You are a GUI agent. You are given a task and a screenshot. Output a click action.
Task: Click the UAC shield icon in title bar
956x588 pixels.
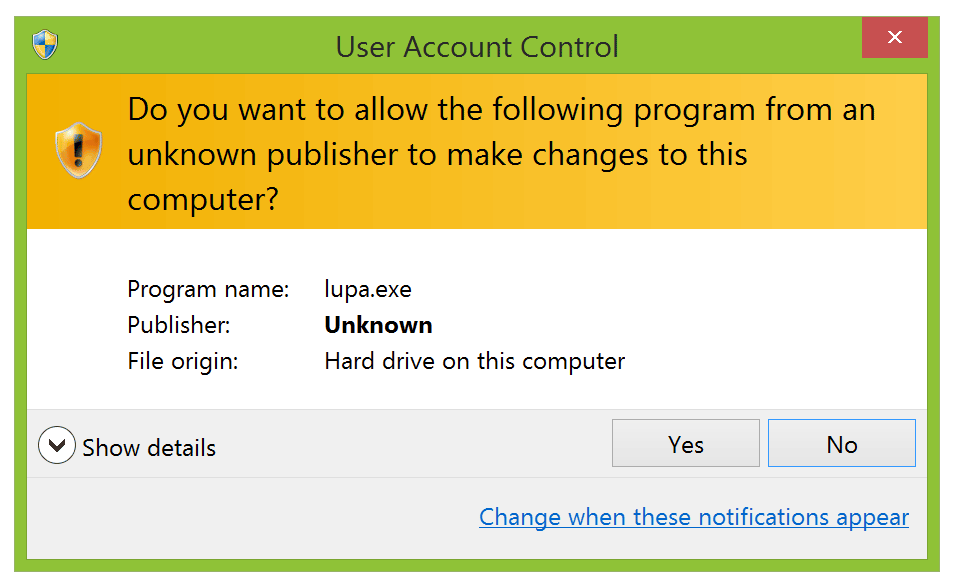pyautogui.click(x=45, y=44)
